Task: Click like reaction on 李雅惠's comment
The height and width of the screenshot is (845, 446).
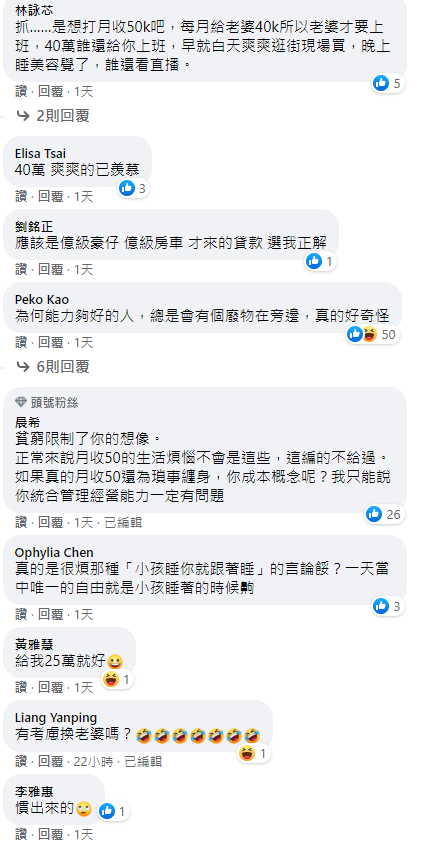Action: pos(114,811)
